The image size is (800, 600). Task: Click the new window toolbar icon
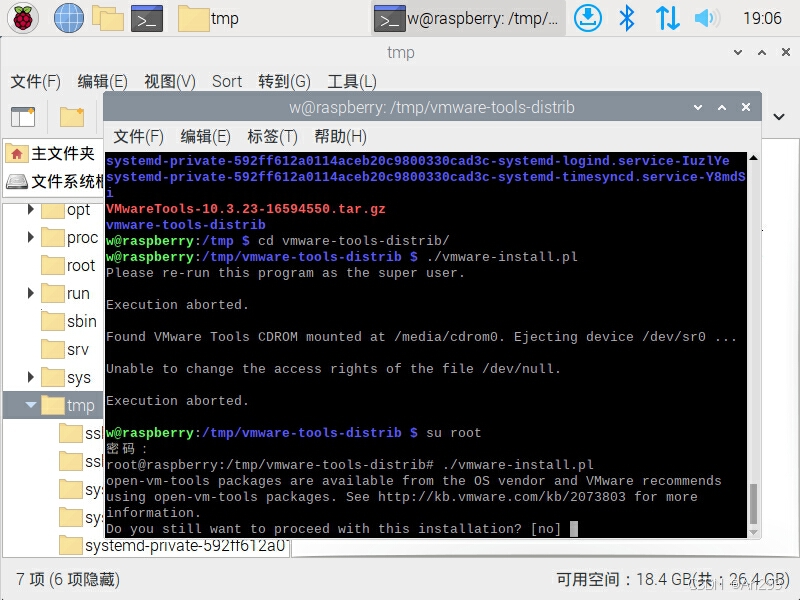pos(23,117)
